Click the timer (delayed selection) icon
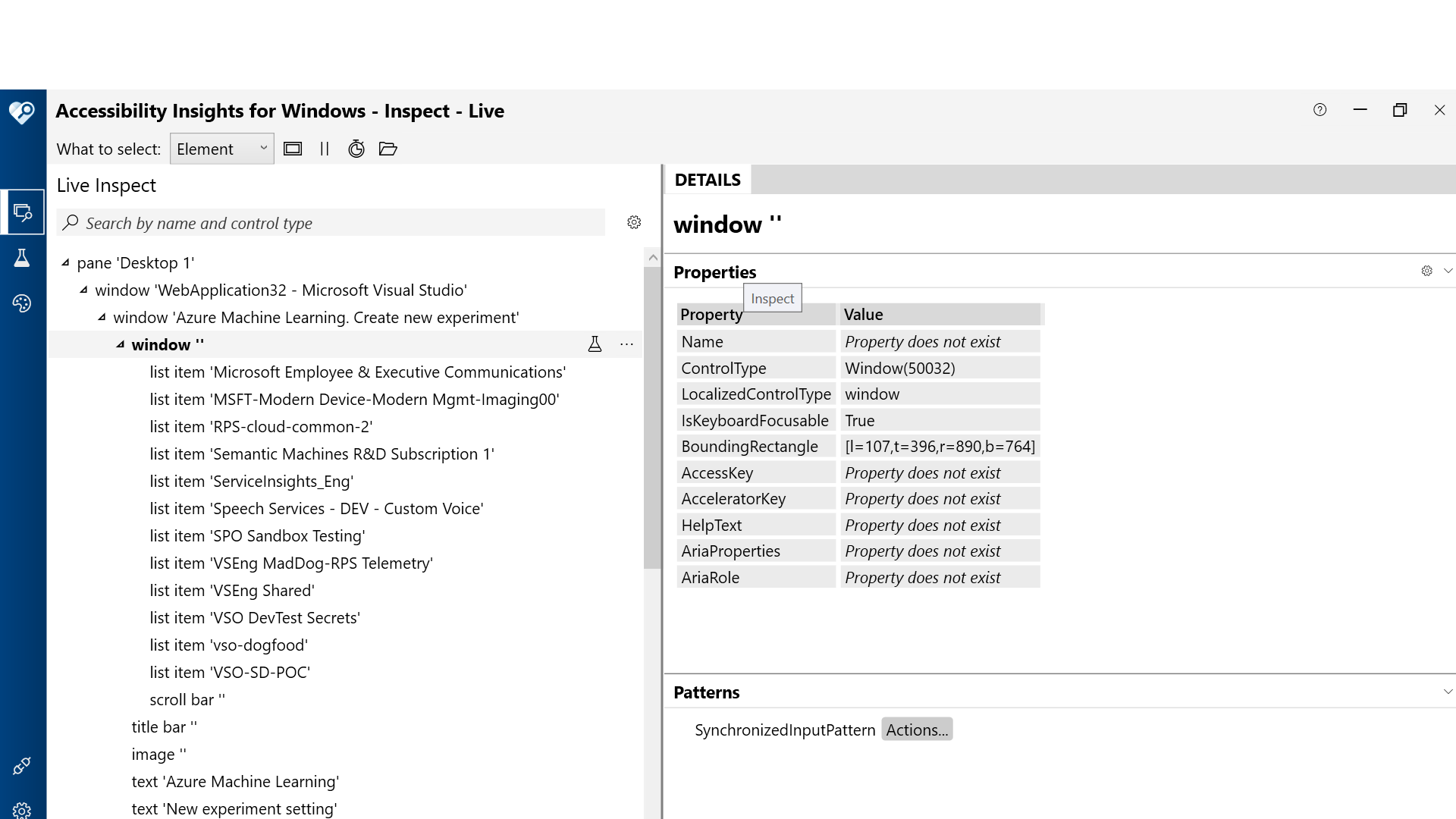 tap(356, 149)
